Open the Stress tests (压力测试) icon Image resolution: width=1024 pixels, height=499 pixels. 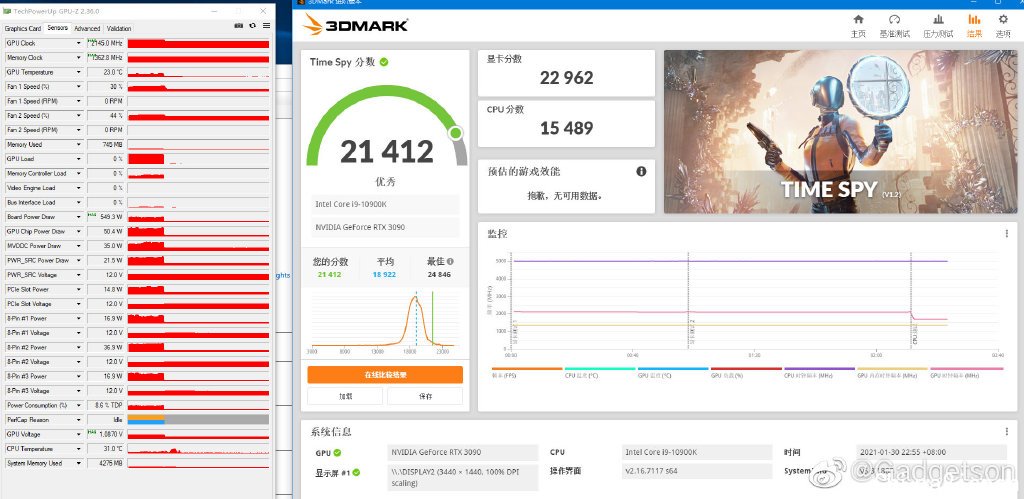pos(938,20)
